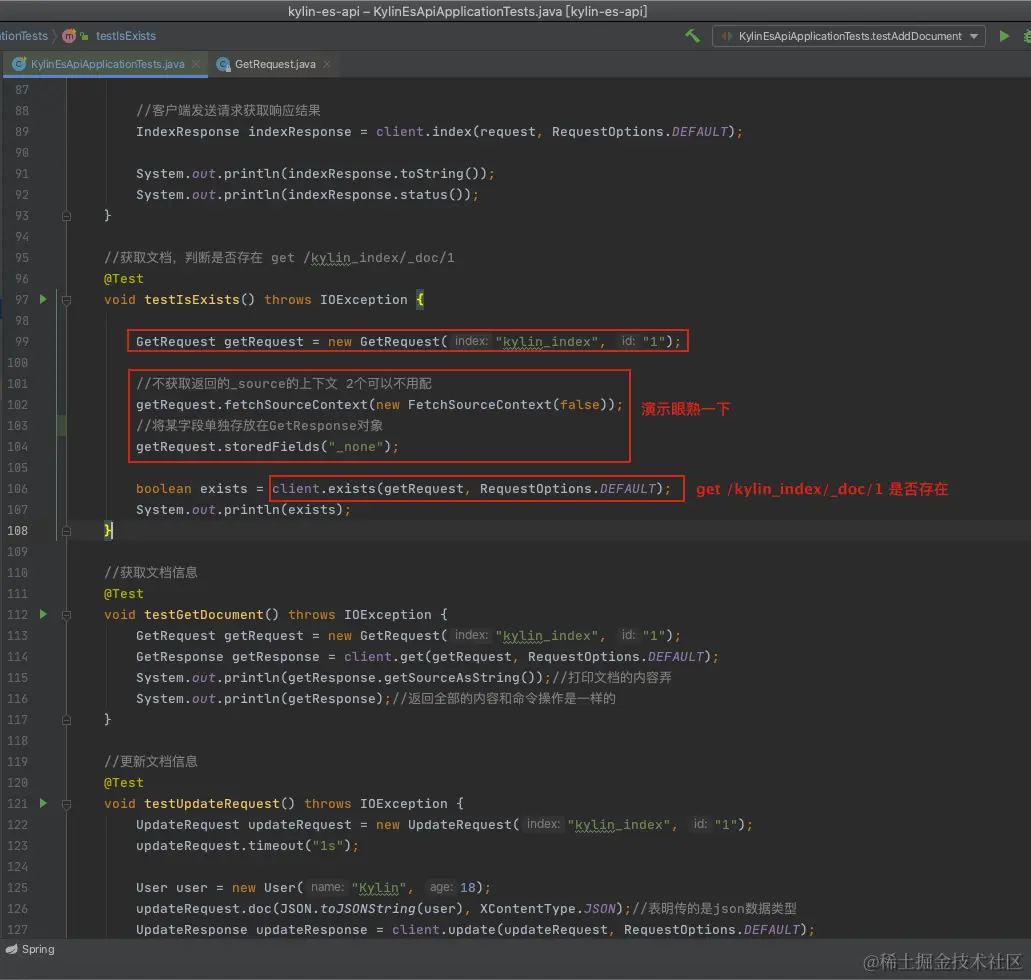The image size is (1031, 980).
Task: Close the KylinEsApiApplicationTests.java tab
Action: click(196, 64)
